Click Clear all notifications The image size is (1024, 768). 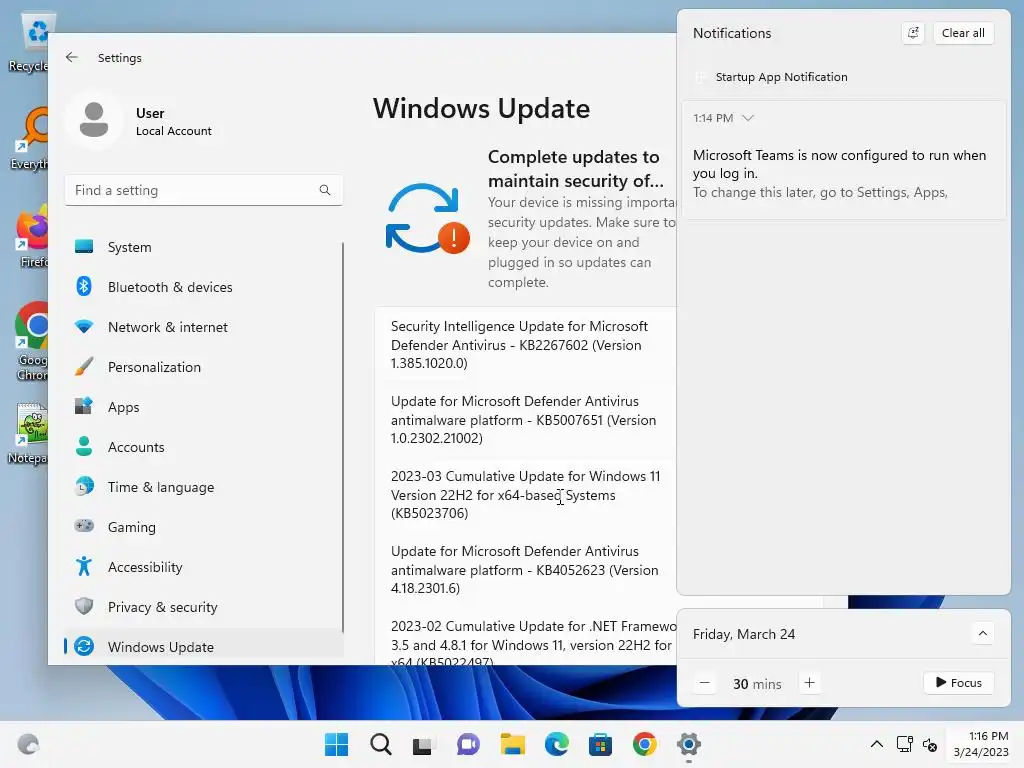point(963,33)
